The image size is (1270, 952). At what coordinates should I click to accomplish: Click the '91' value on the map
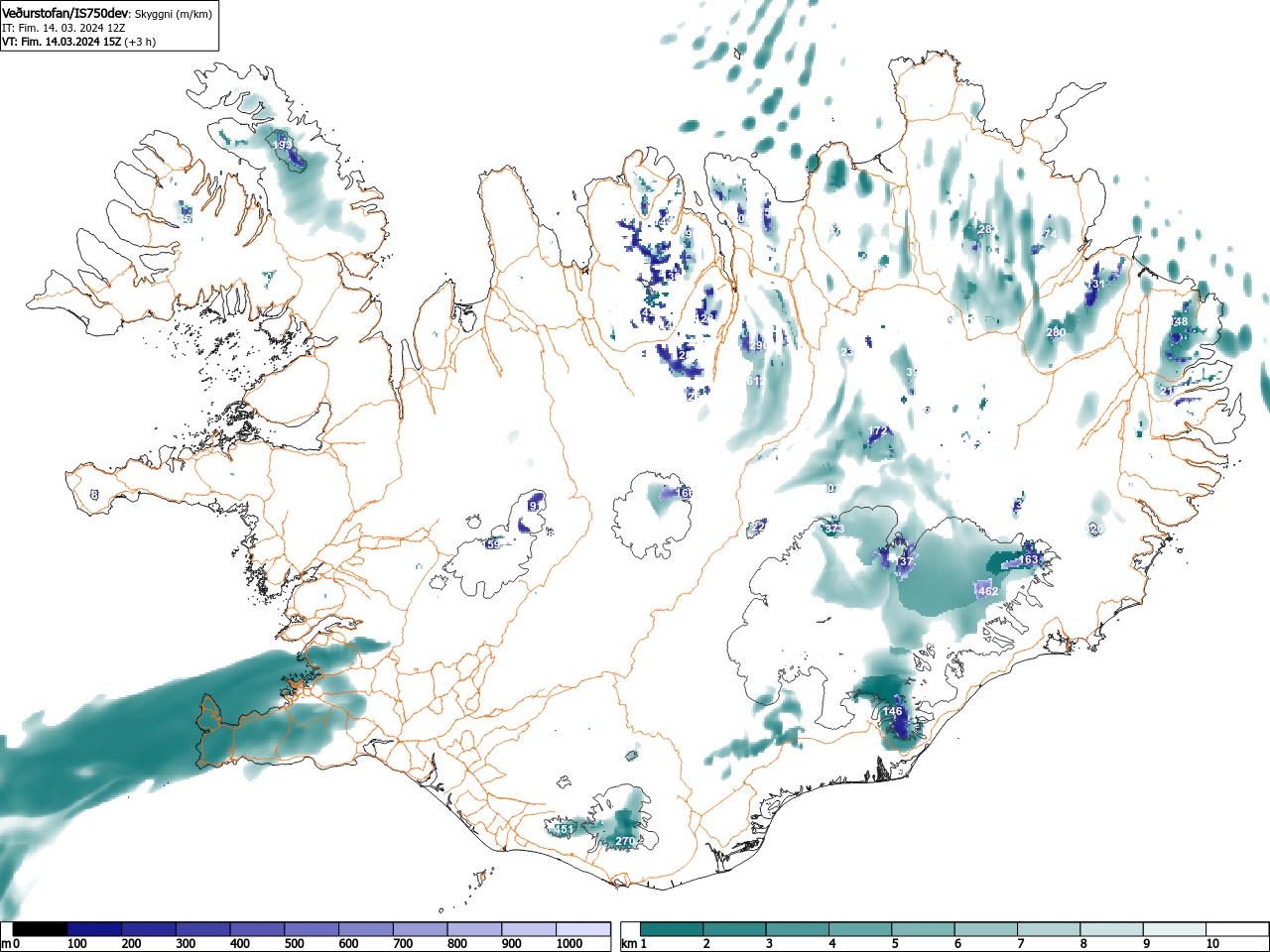(x=536, y=506)
